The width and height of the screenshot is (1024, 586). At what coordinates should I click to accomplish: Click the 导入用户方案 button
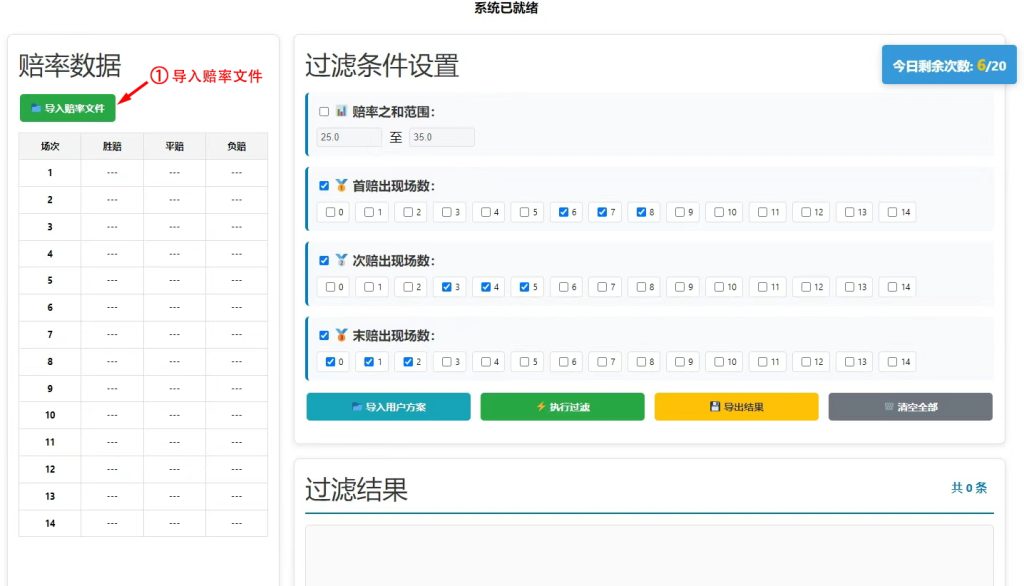[388, 407]
